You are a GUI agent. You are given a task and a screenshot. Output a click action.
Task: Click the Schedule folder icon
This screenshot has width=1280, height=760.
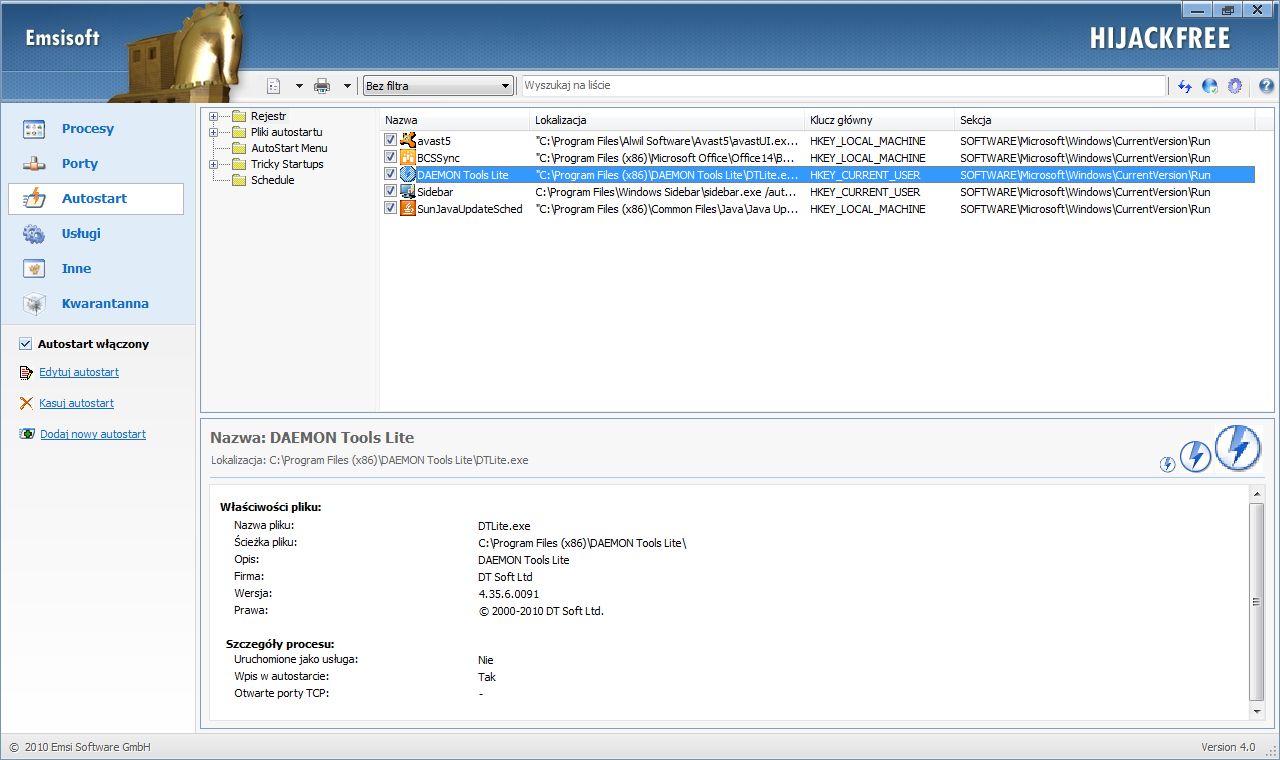tap(239, 180)
